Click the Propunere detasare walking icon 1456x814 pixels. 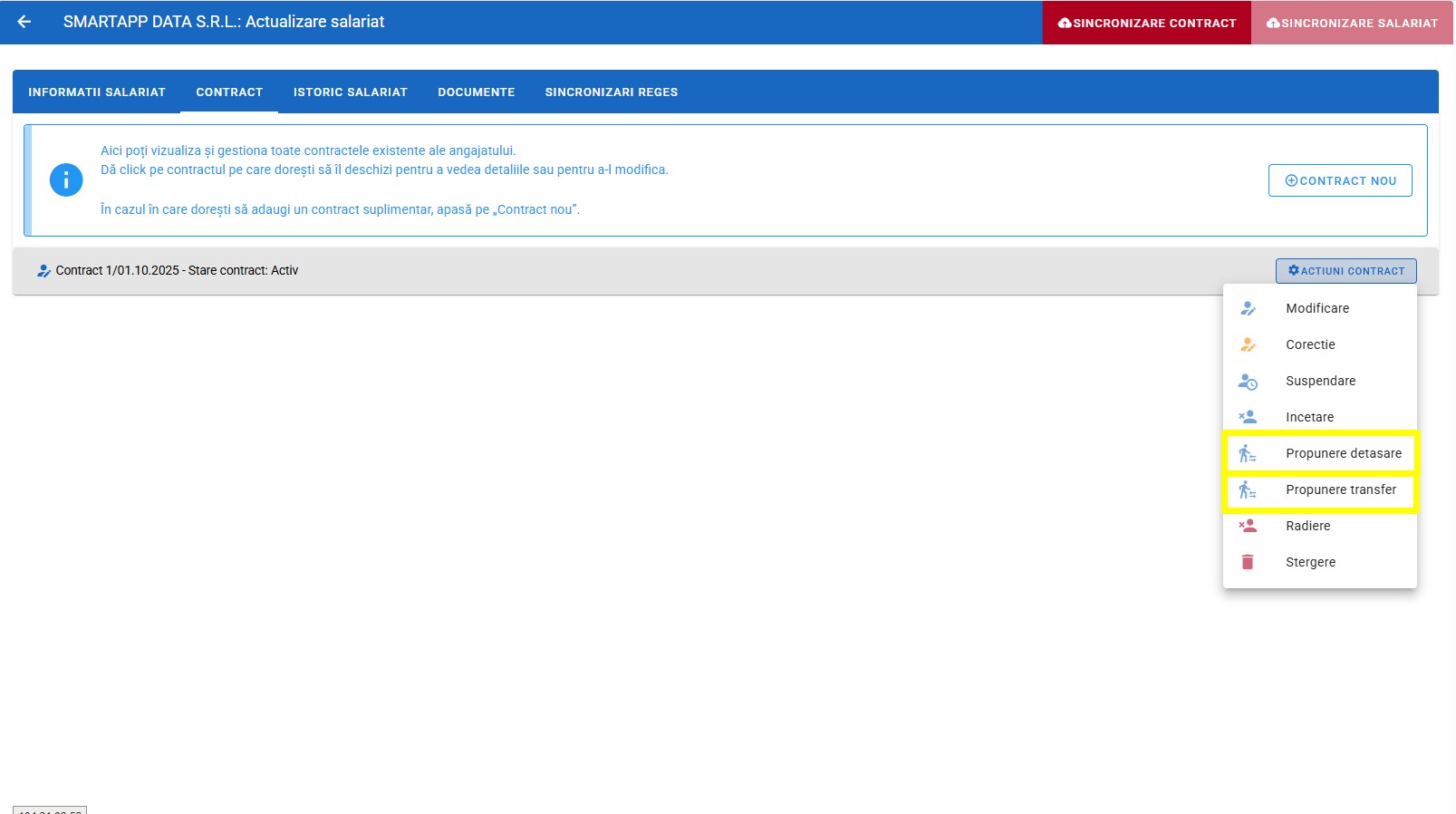pyautogui.click(x=1248, y=453)
